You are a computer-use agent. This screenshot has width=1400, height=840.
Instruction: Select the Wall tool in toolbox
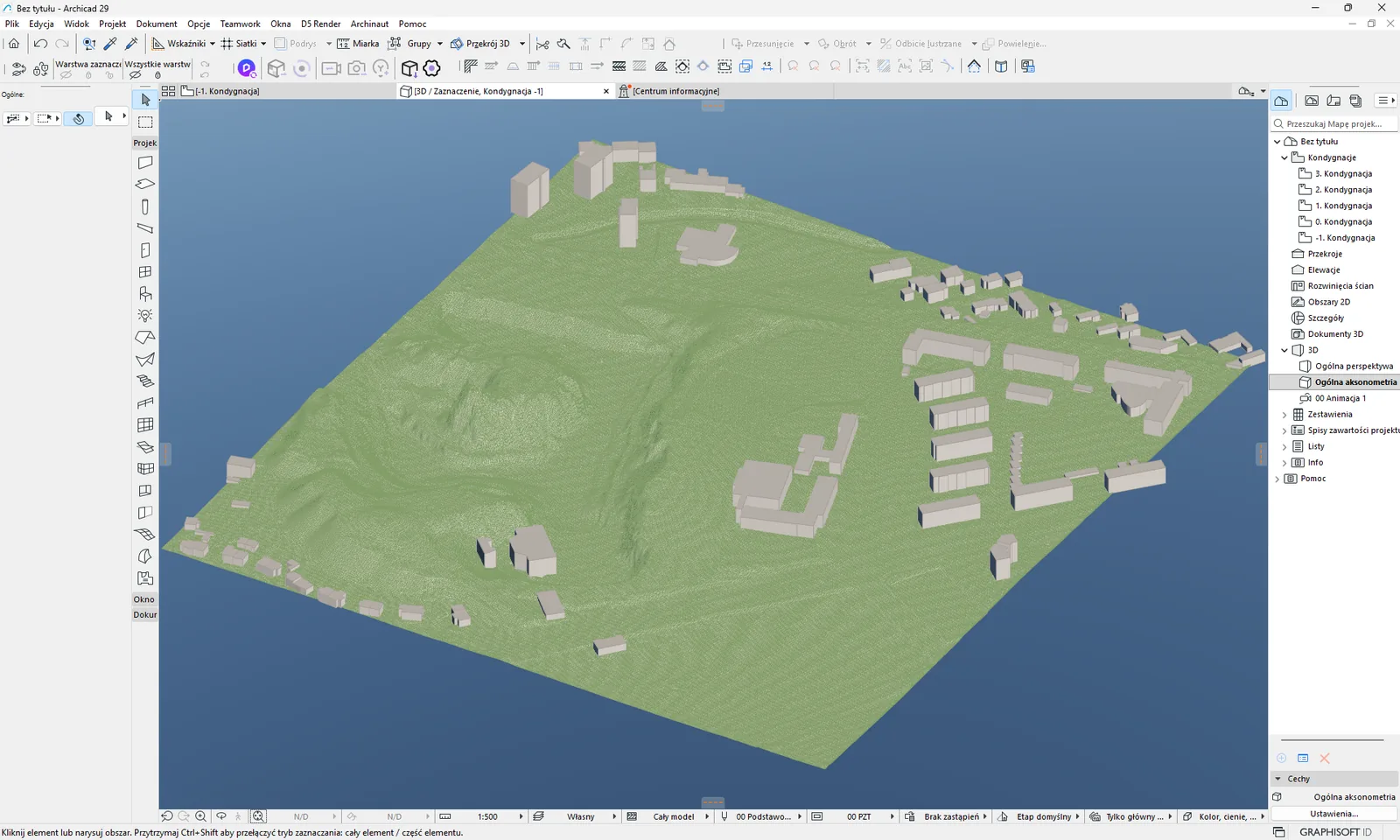click(x=145, y=163)
